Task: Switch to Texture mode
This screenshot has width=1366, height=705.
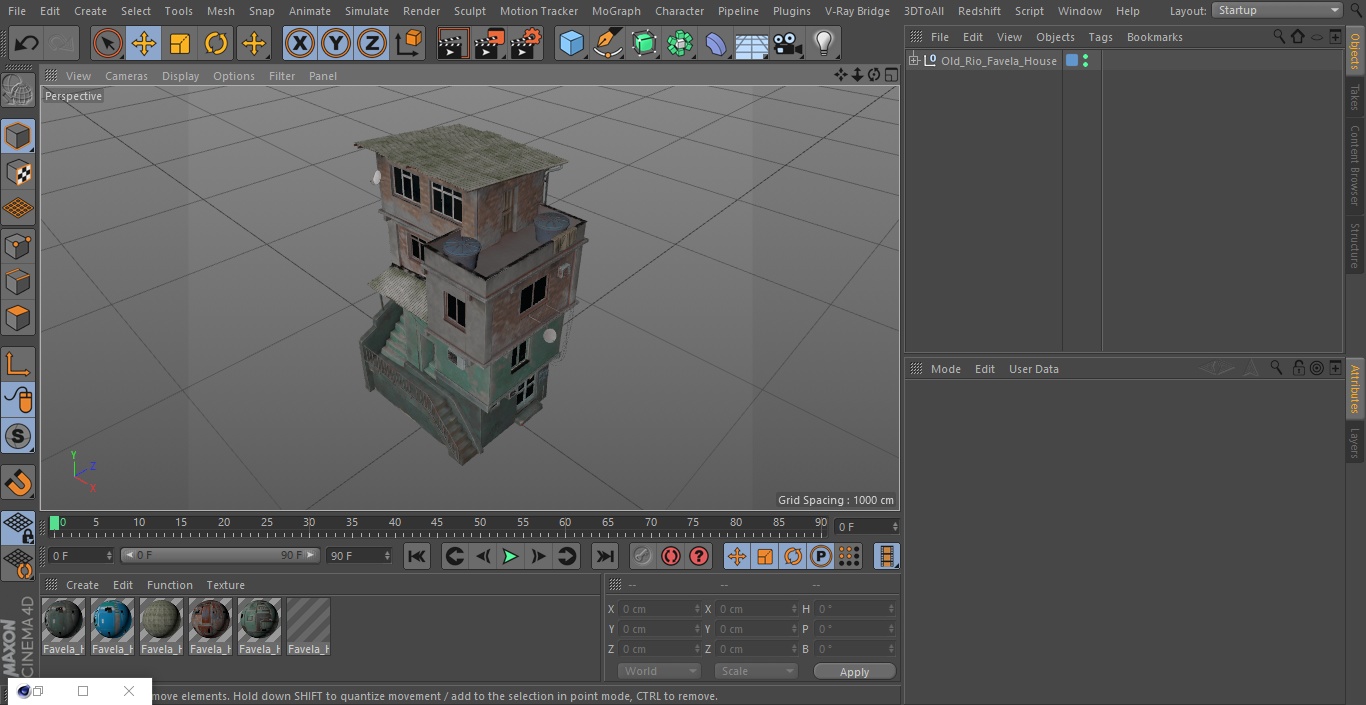Action: tap(18, 172)
